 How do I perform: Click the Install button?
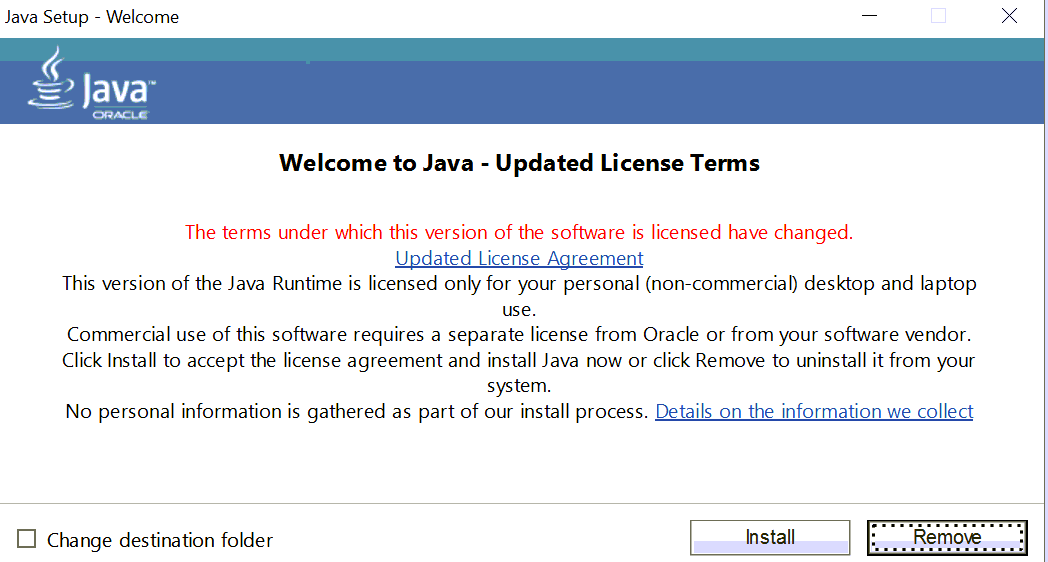tap(770, 537)
